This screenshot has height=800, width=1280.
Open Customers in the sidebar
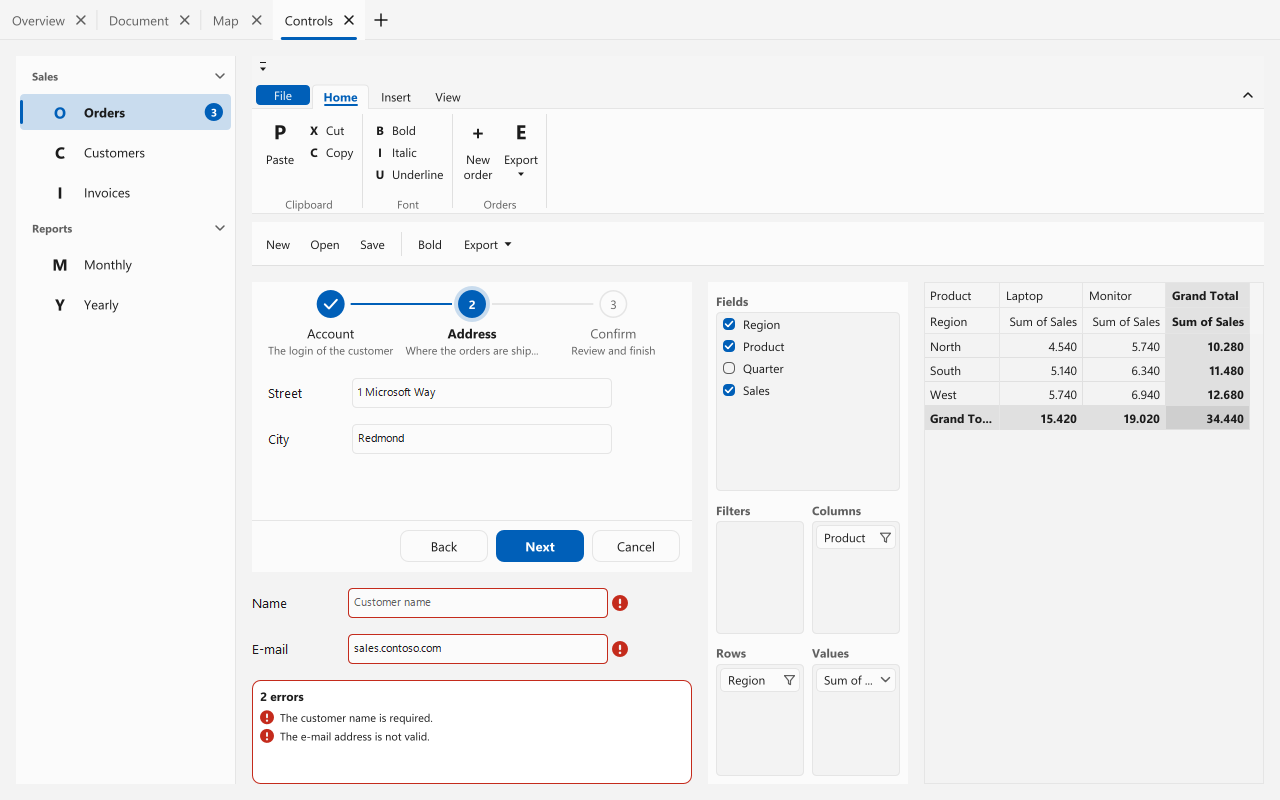pos(125,153)
